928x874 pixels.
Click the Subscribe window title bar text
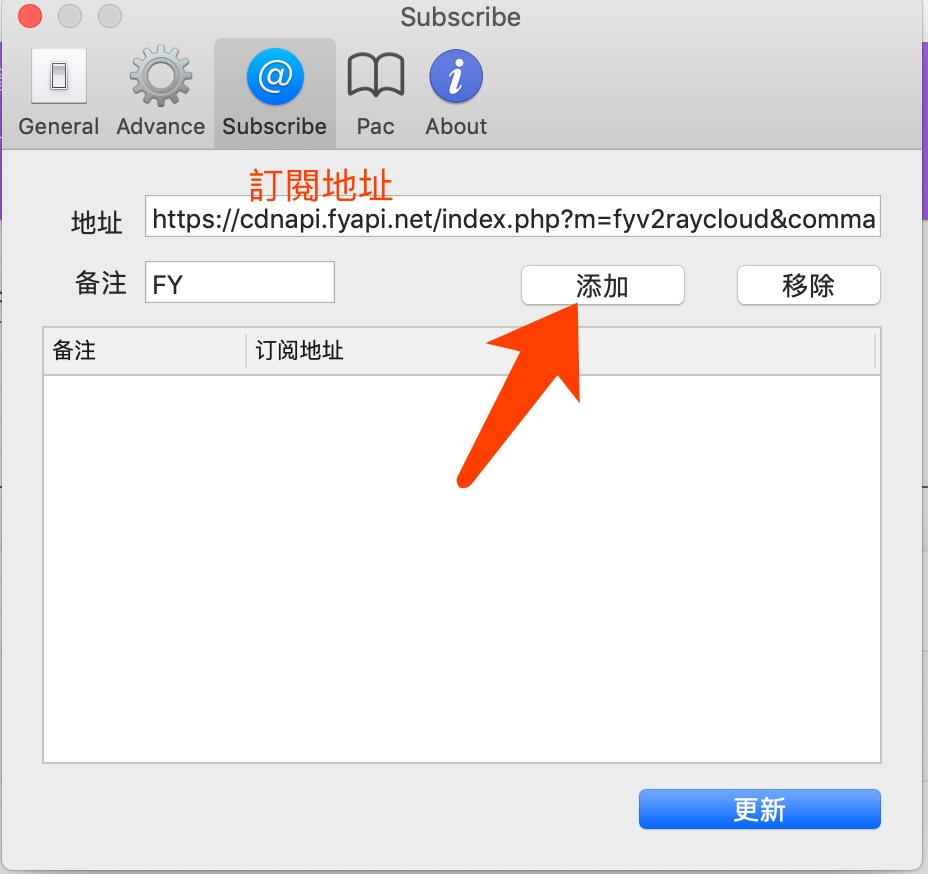(460, 17)
